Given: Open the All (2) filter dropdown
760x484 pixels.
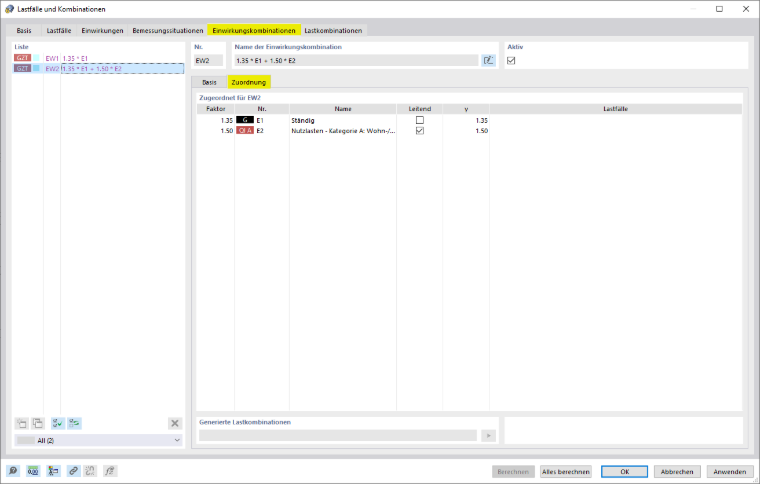Looking at the screenshot, I should [99, 440].
